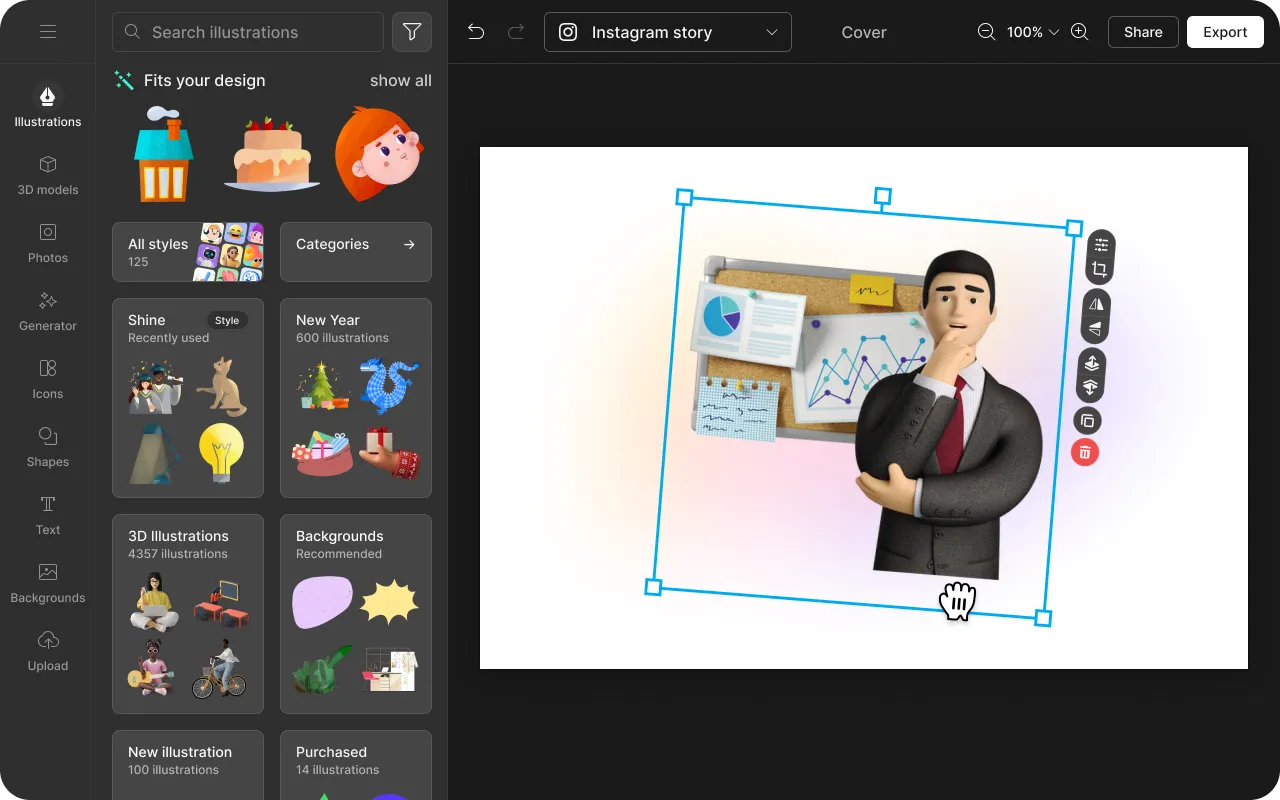The width and height of the screenshot is (1280, 800).
Task: Zoom out with the minus magnifier
Action: click(986, 32)
